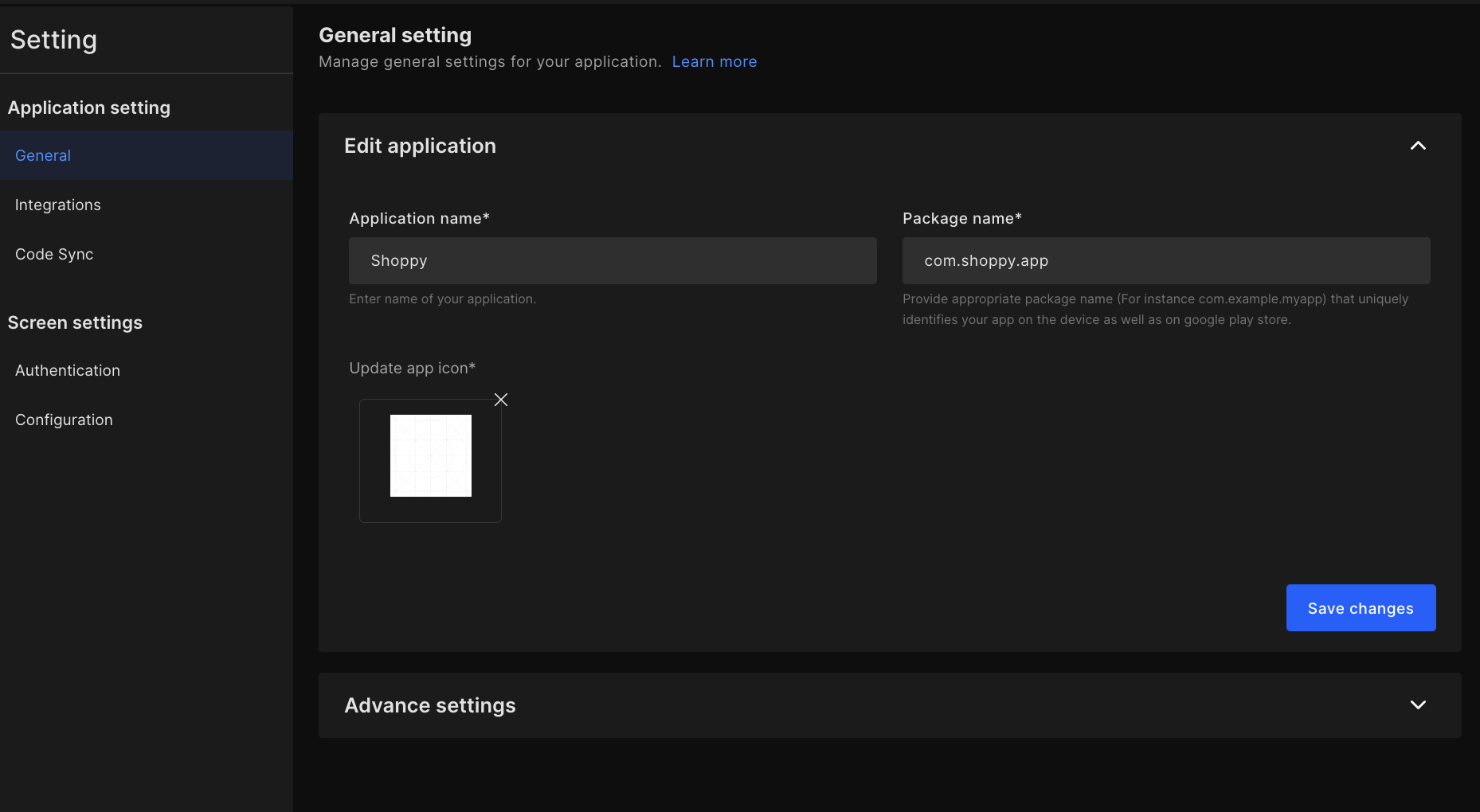Screen dimensions: 1480x812
Task: Click the Save changes button
Action: pos(1361,608)
